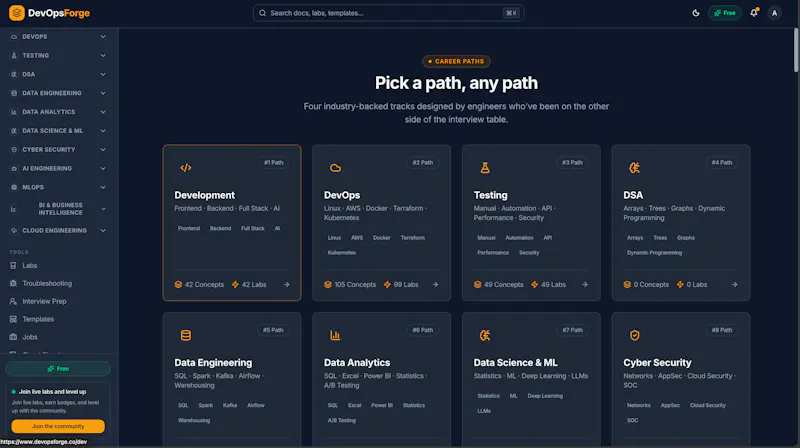
Task: Expand the Cyber Security sidebar section
Action: pos(59,150)
